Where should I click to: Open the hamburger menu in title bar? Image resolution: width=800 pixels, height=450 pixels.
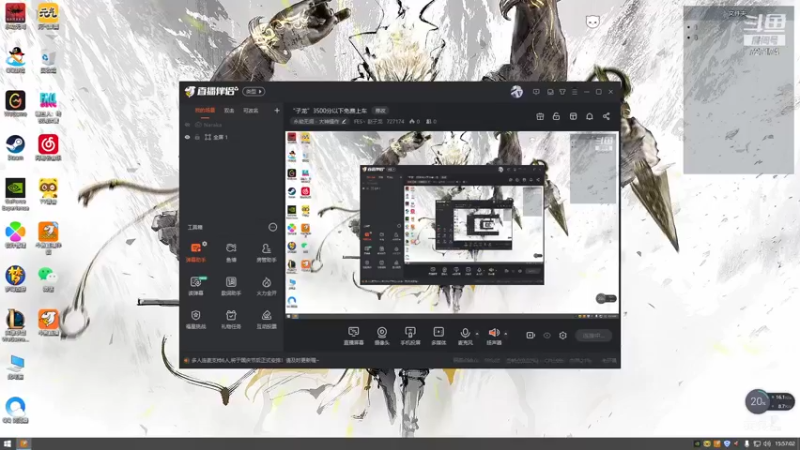[574, 92]
